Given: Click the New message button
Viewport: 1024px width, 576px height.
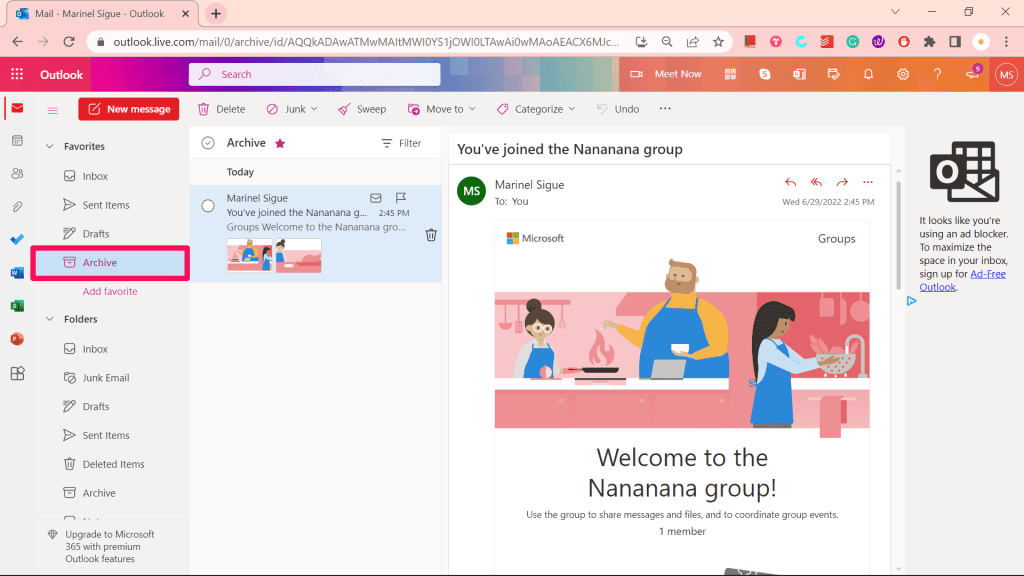Looking at the screenshot, I should point(128,109).
